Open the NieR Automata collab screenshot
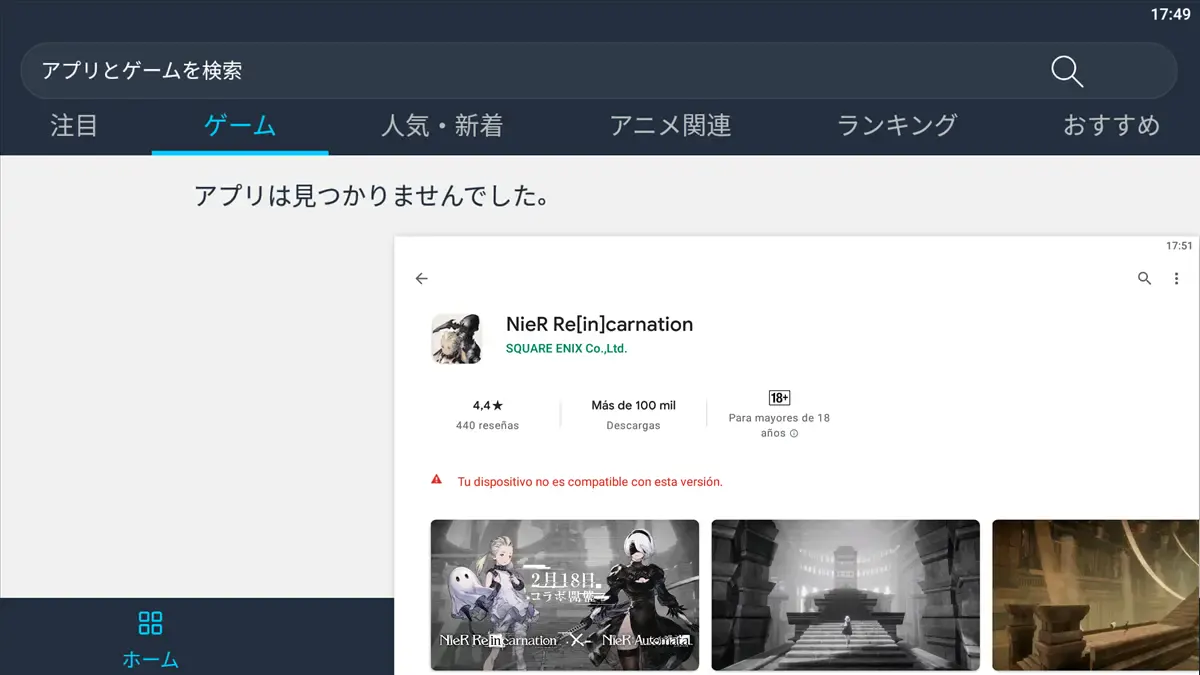This screenshot has width=1200, height=675. pyautogui.click(x=564, y=594)
